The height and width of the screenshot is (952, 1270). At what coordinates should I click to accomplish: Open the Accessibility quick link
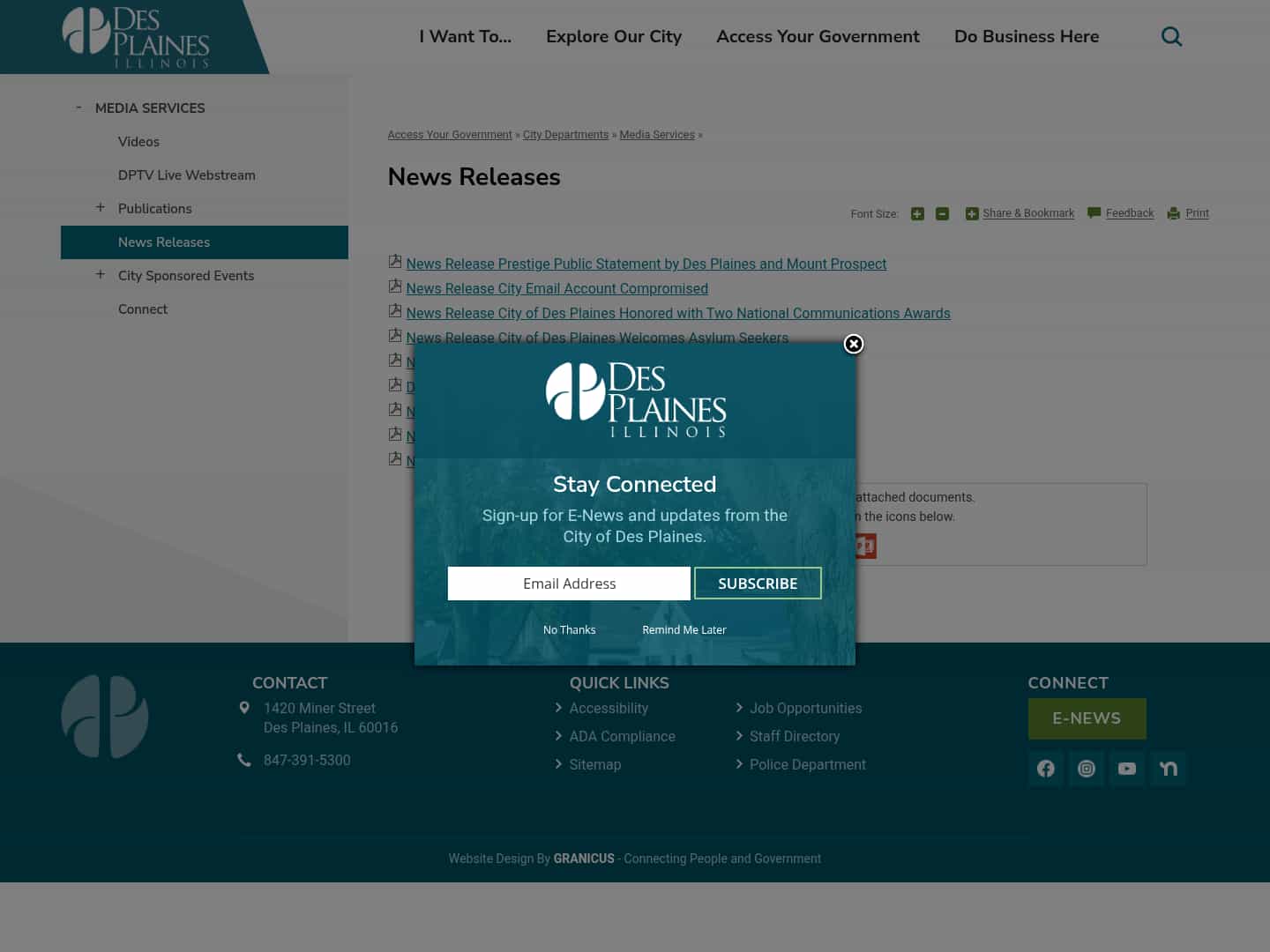pyautogui.click(x=609, y=709)
